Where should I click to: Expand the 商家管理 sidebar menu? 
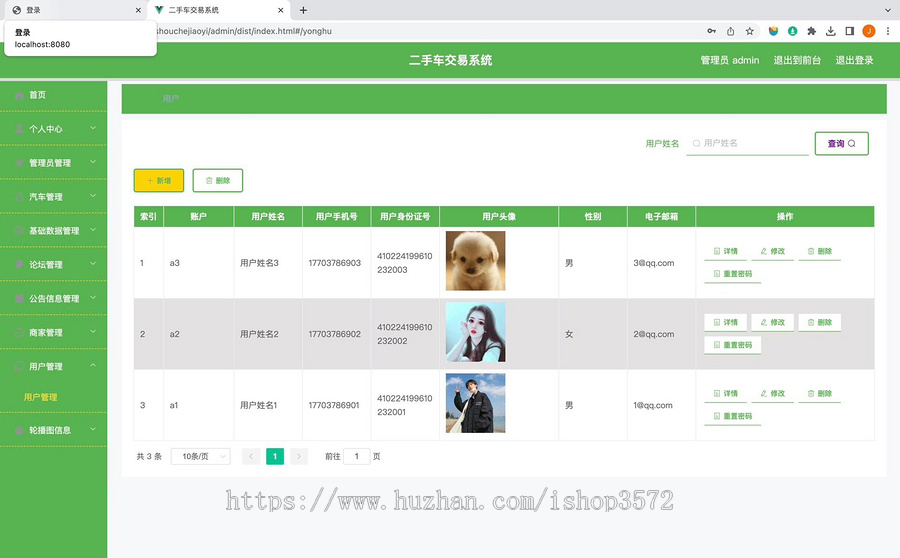tap(53, 332)
